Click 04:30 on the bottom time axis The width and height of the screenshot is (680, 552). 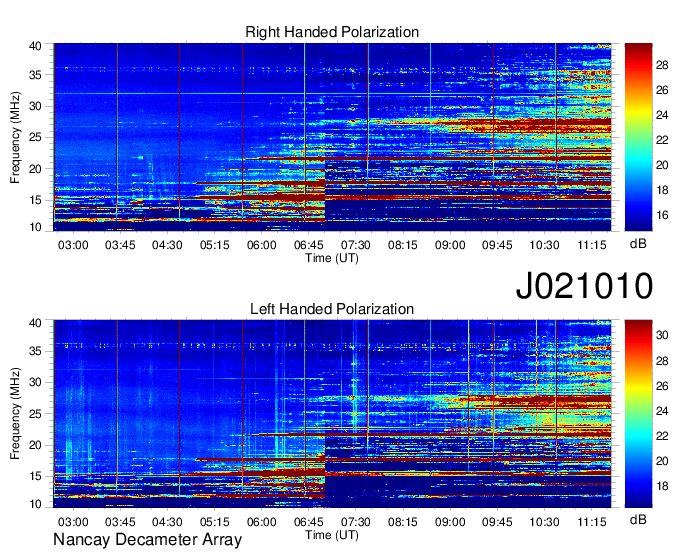pos(167,522)
